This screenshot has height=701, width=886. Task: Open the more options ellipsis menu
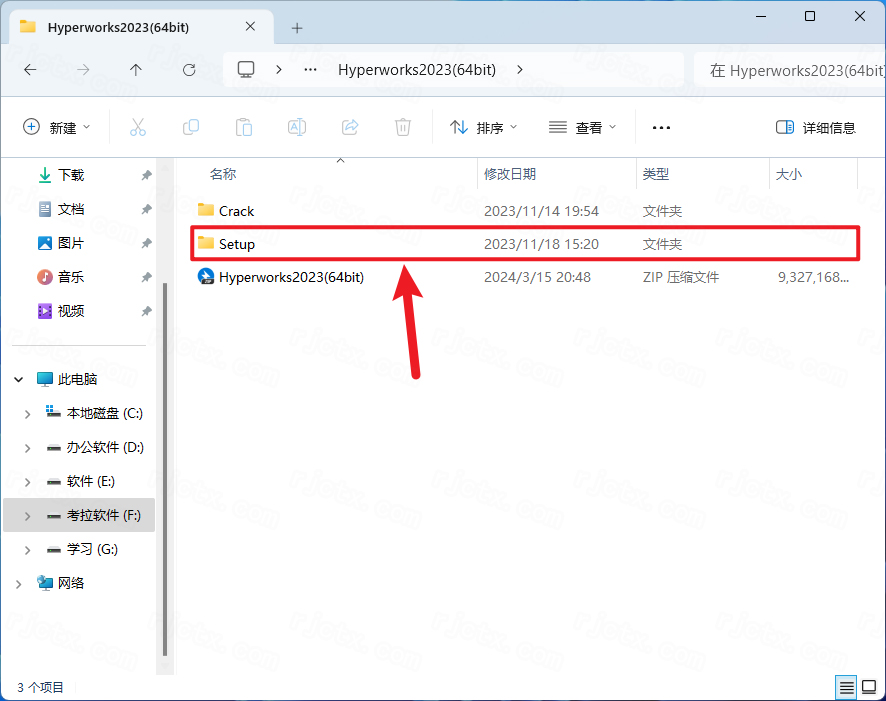[661, 127]
